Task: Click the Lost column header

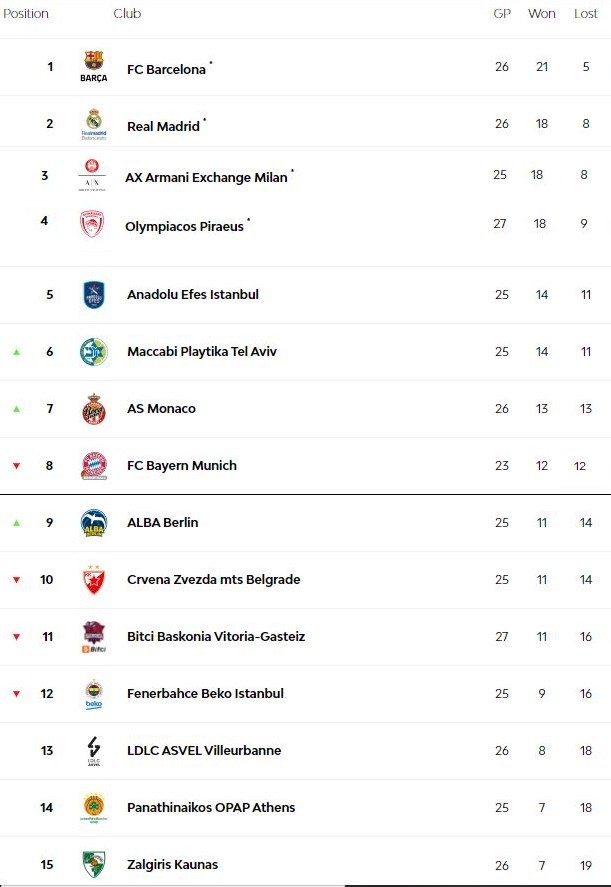Action: 586,14
